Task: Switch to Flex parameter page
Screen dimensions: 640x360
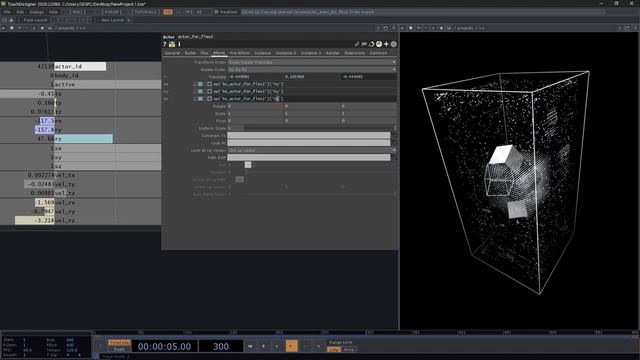Action: [x=204, y=53]
